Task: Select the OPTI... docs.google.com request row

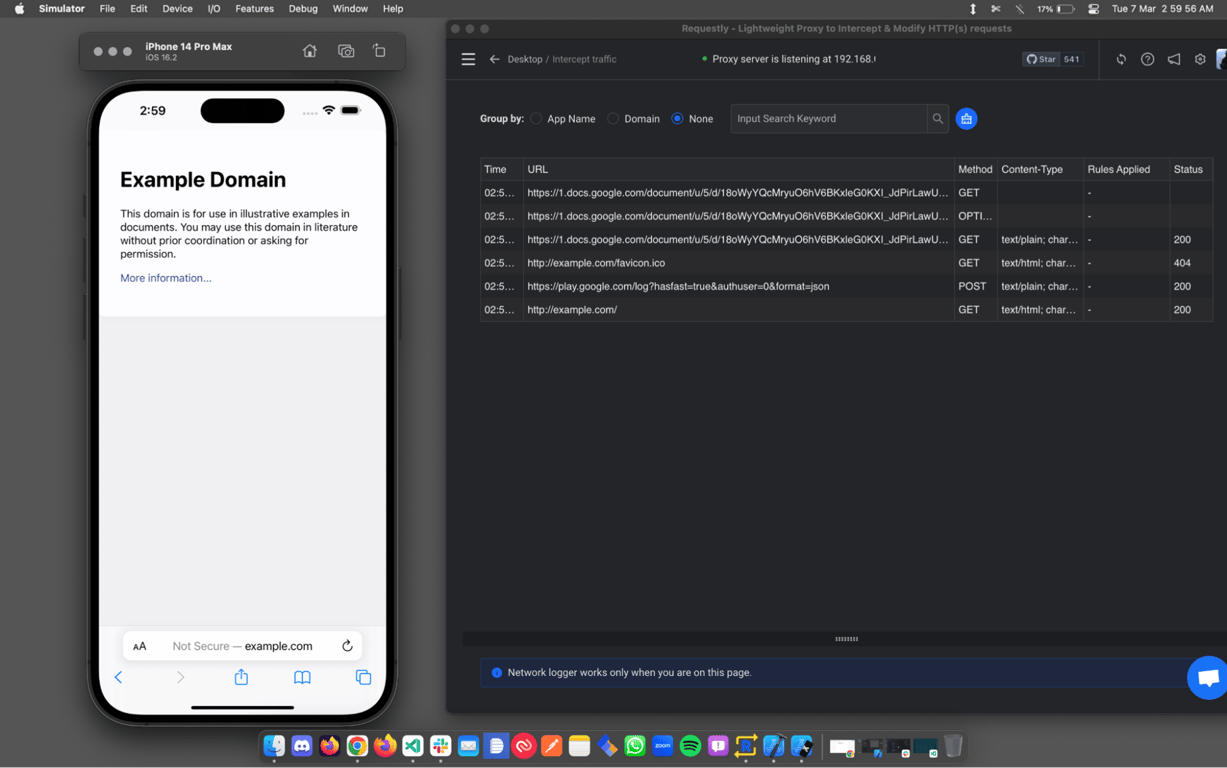Action: tap(846, 216)
